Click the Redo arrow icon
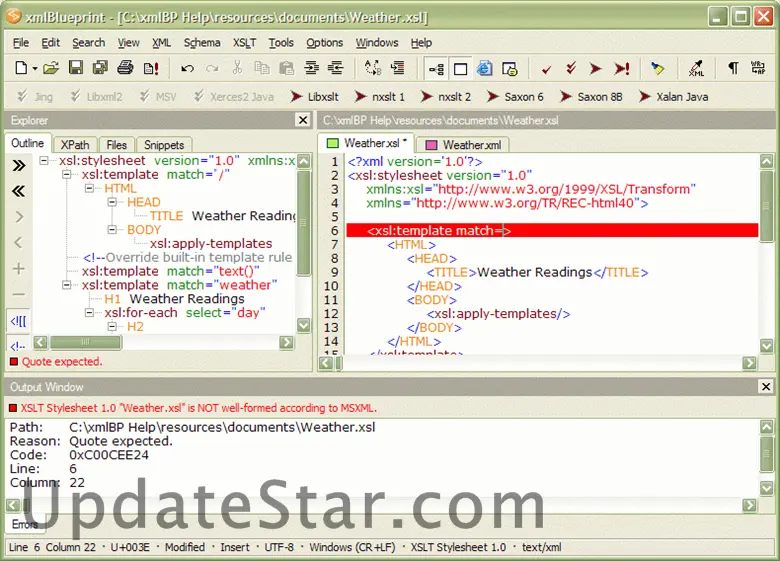 212,68
